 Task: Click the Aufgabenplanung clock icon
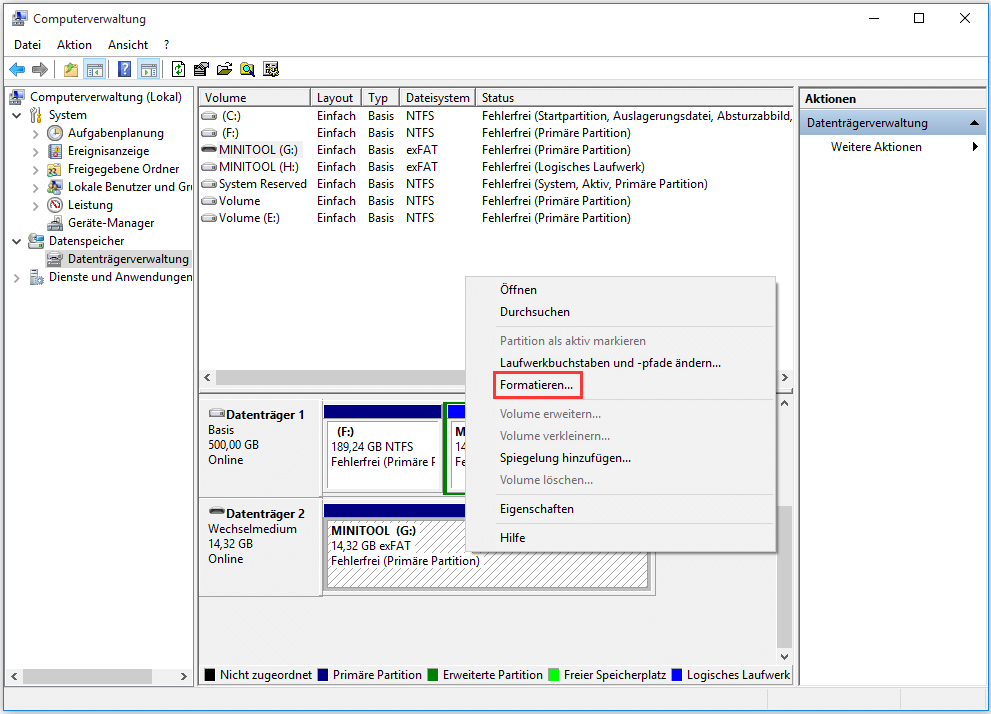pos(56,133)
